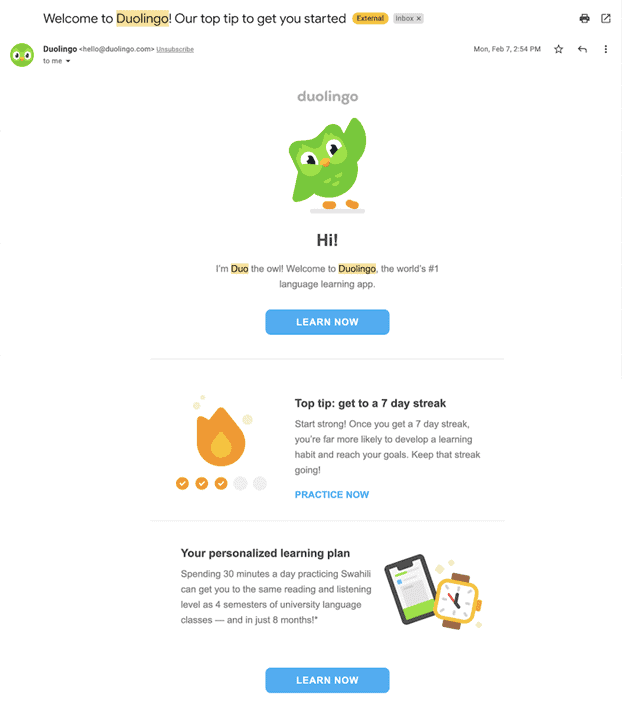Open email in new window icon
624x704 pixels.
pos(606,18)
